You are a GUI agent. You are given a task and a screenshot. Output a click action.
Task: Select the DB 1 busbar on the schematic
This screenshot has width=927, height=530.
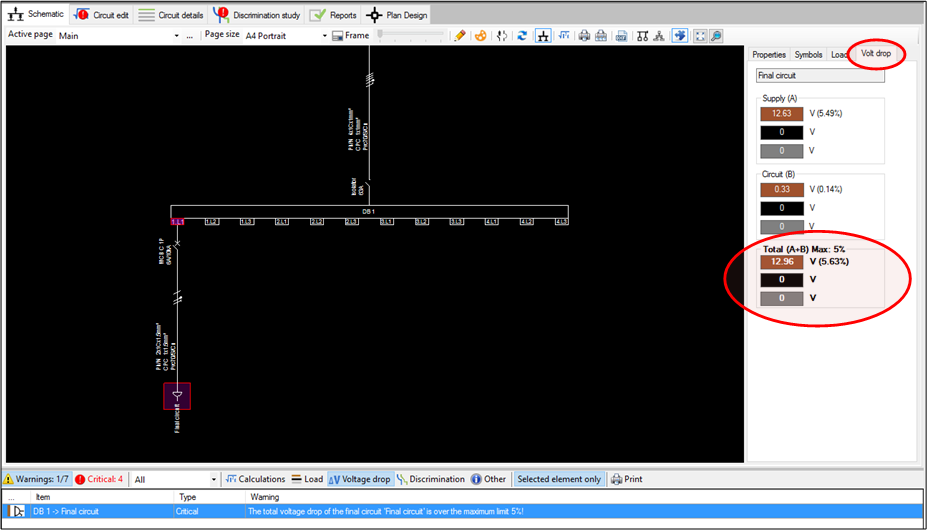369,211
